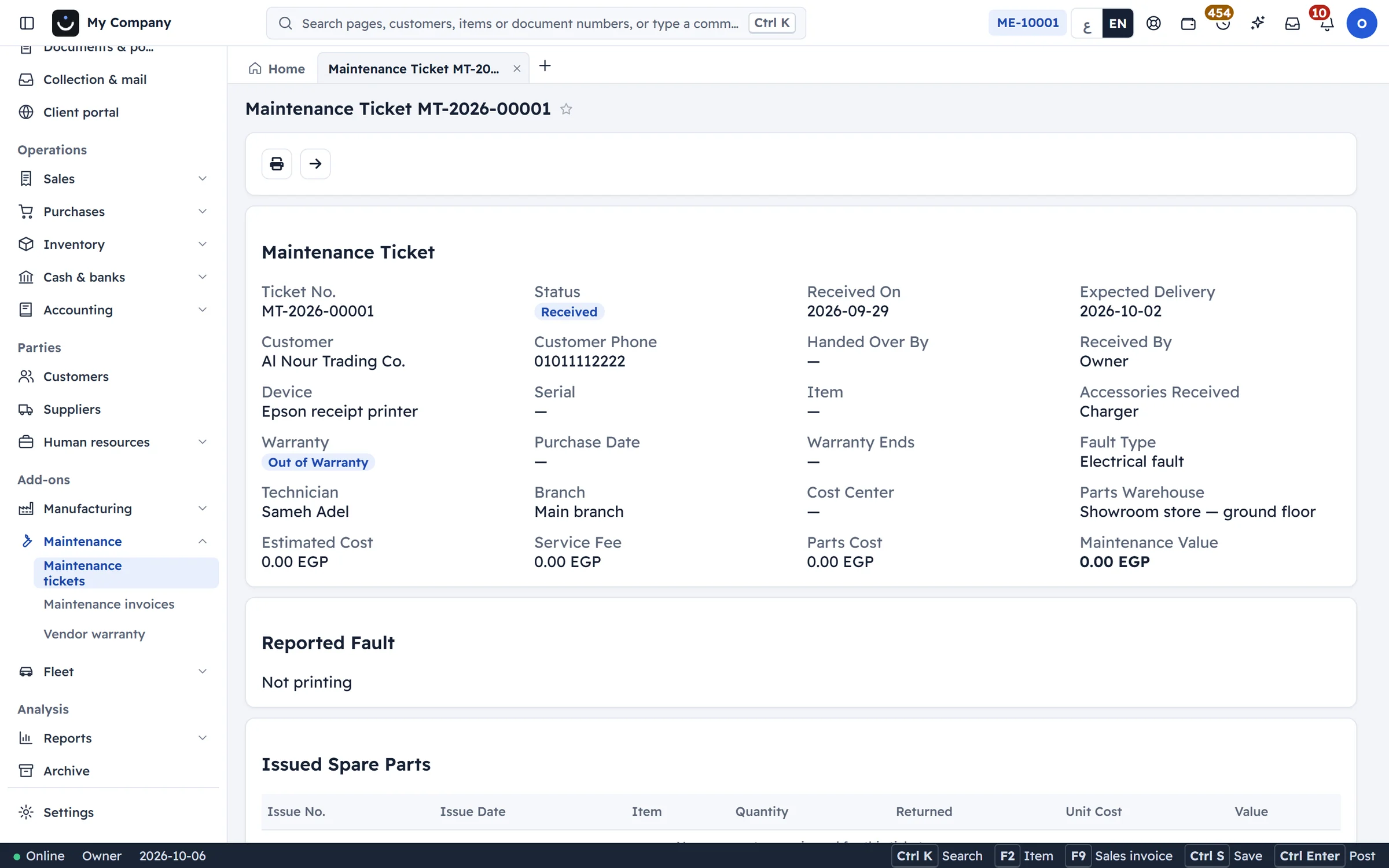Add a new tab with plus icon
This screenshot has width=1389, height=868.
[545, 66]
